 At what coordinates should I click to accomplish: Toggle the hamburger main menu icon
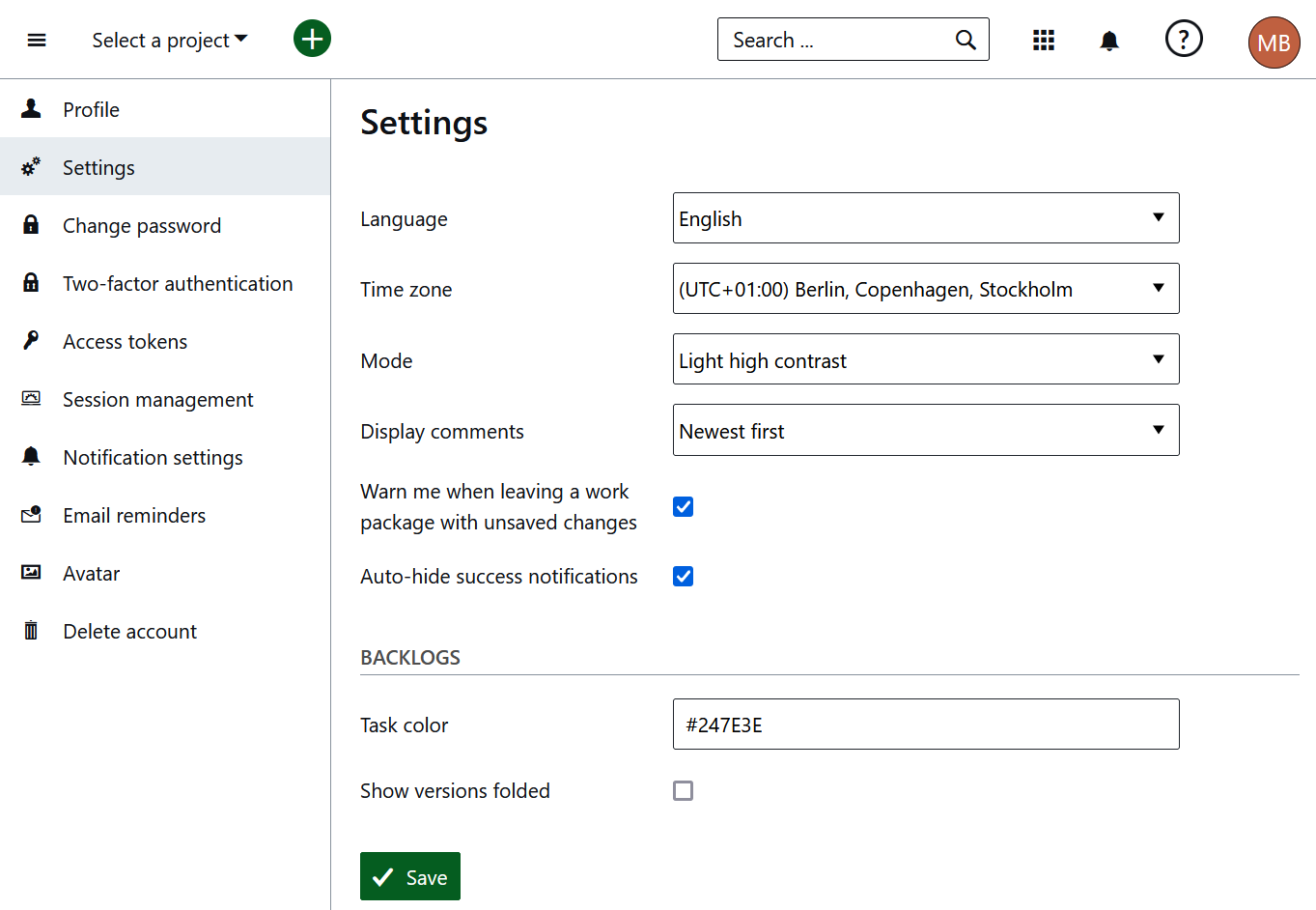coord(37,40)
